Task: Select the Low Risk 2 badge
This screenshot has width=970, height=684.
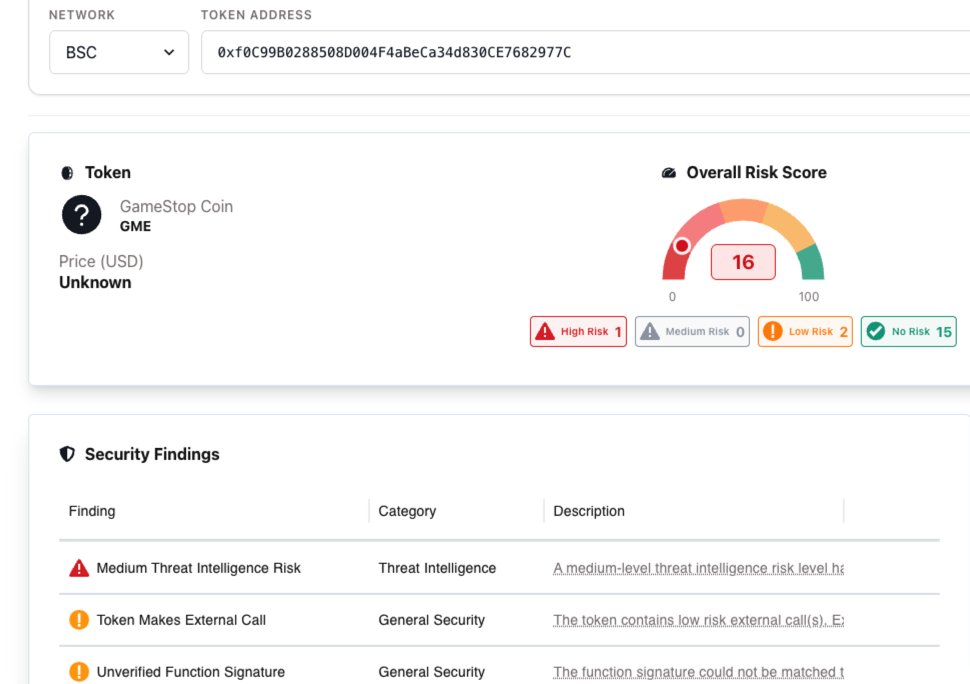Action: click(x=805, y=331)
